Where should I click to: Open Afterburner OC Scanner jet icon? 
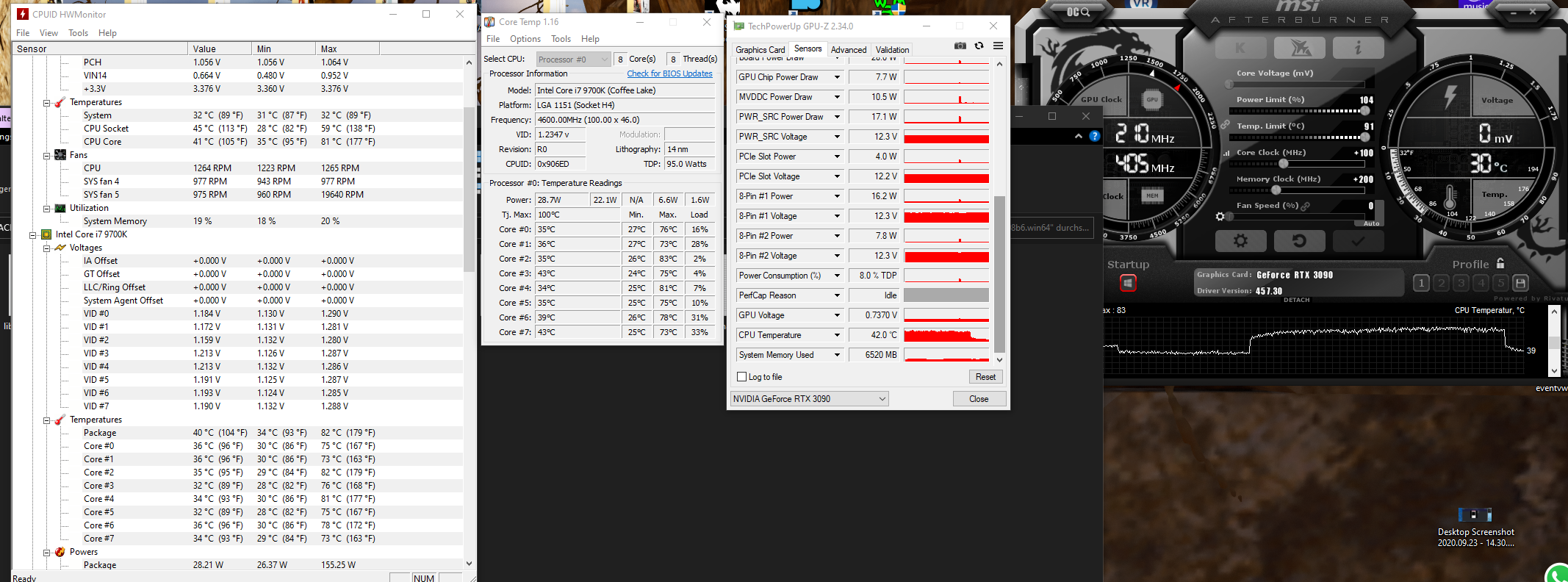coord(1299,48)
